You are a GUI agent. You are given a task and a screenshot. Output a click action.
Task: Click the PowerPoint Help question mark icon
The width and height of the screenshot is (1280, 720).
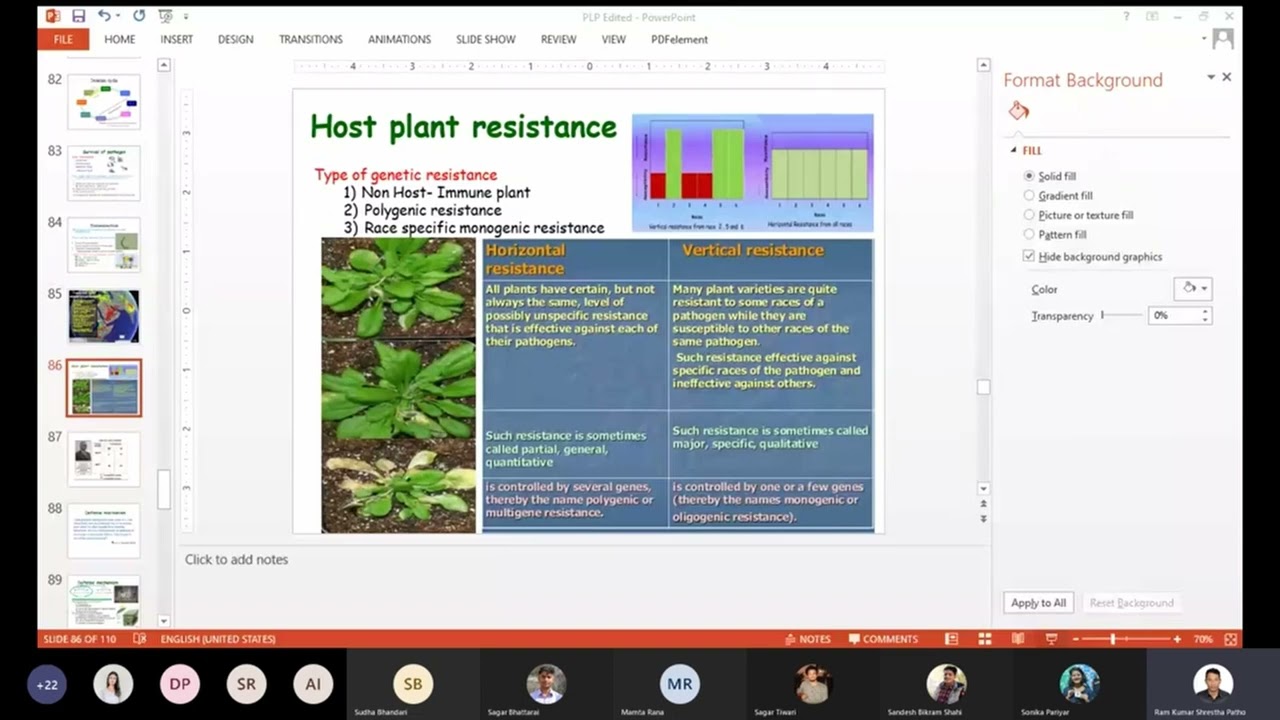pyautogui.click(x=1126, y=16)
